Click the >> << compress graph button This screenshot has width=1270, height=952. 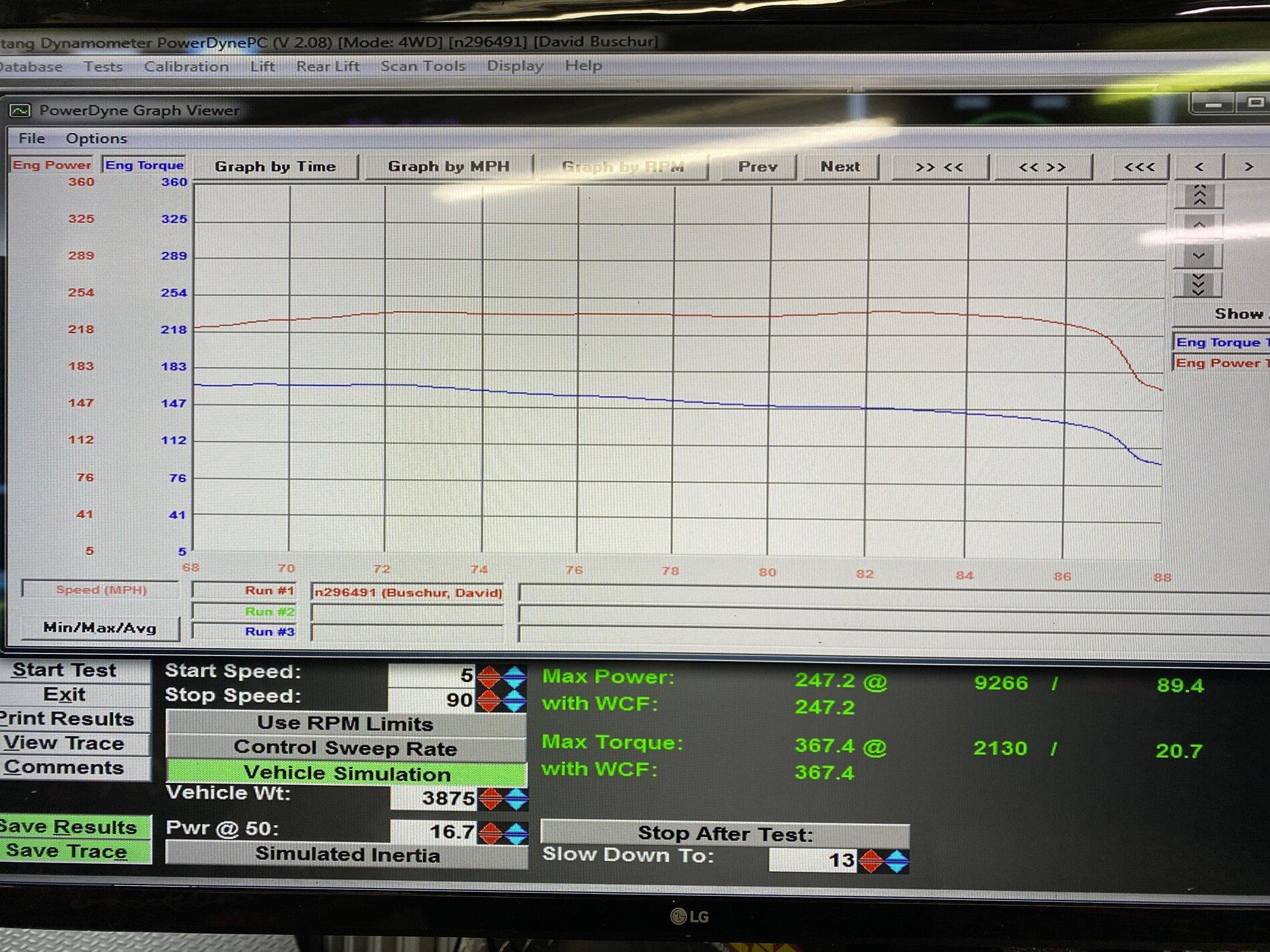[938, 167]
